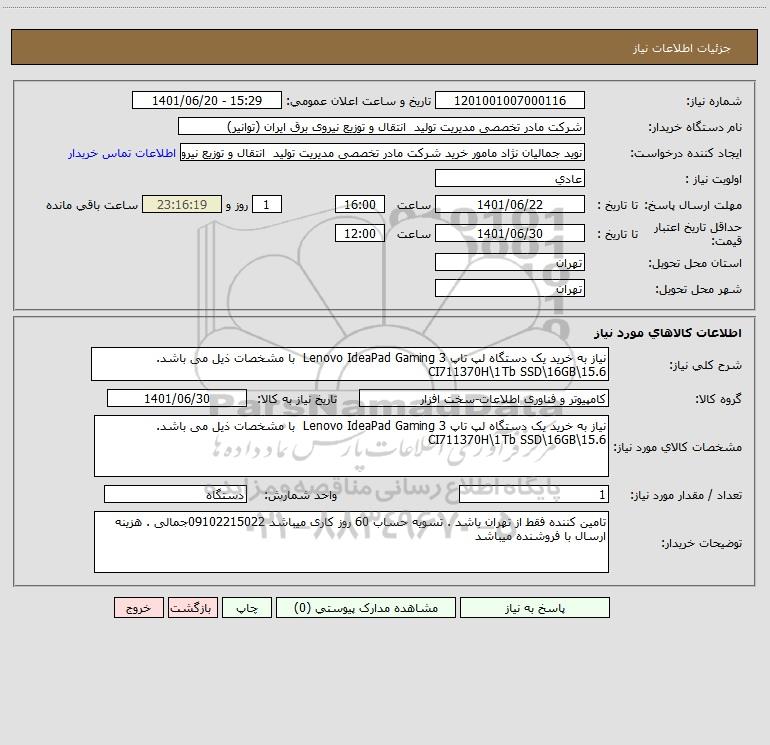Screen dimensions: 770x745
Task: Click the ساعت باقی مانده label
Action: pos(92,205)
